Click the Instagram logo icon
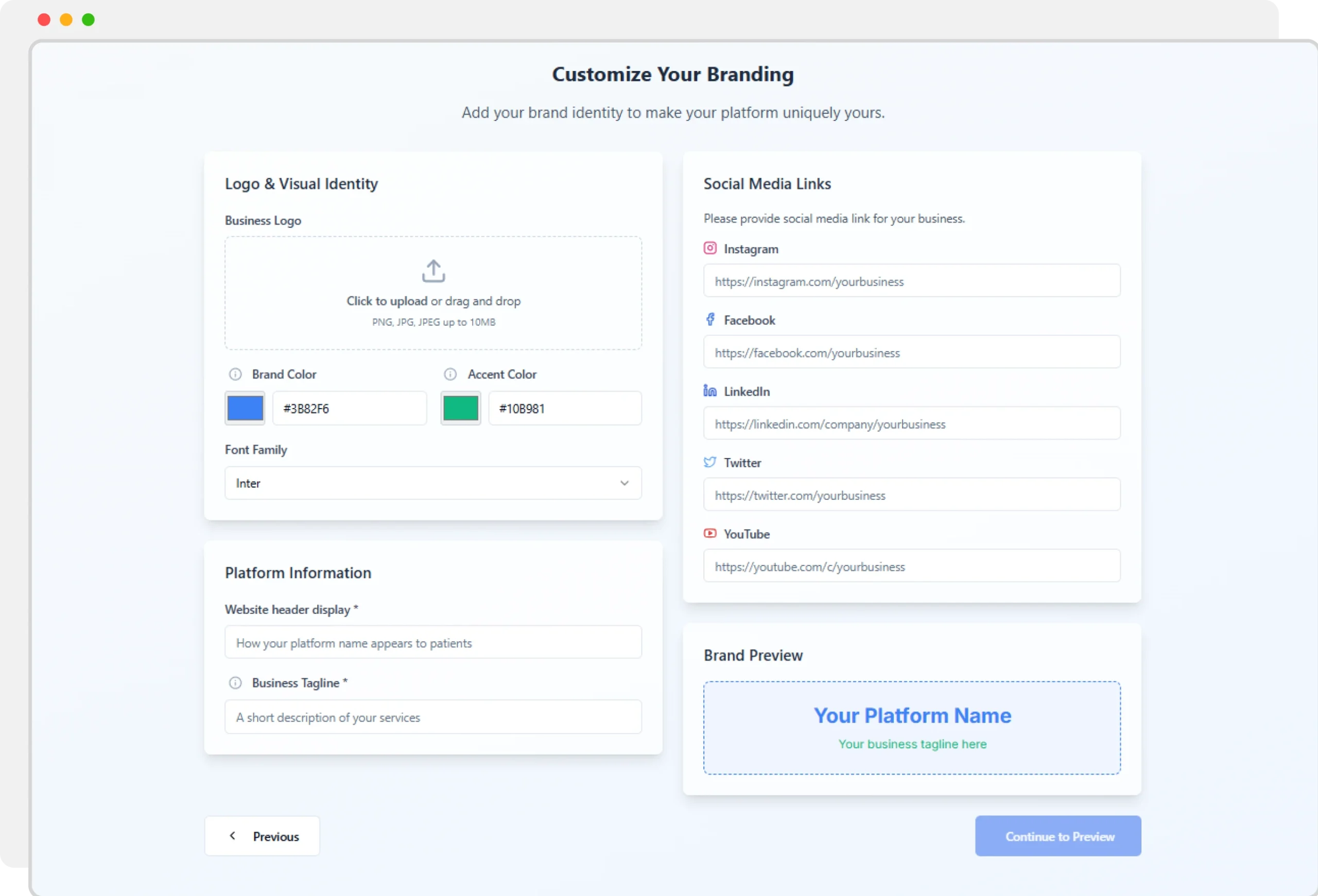The image size is (1318, 896). point(709,248)
